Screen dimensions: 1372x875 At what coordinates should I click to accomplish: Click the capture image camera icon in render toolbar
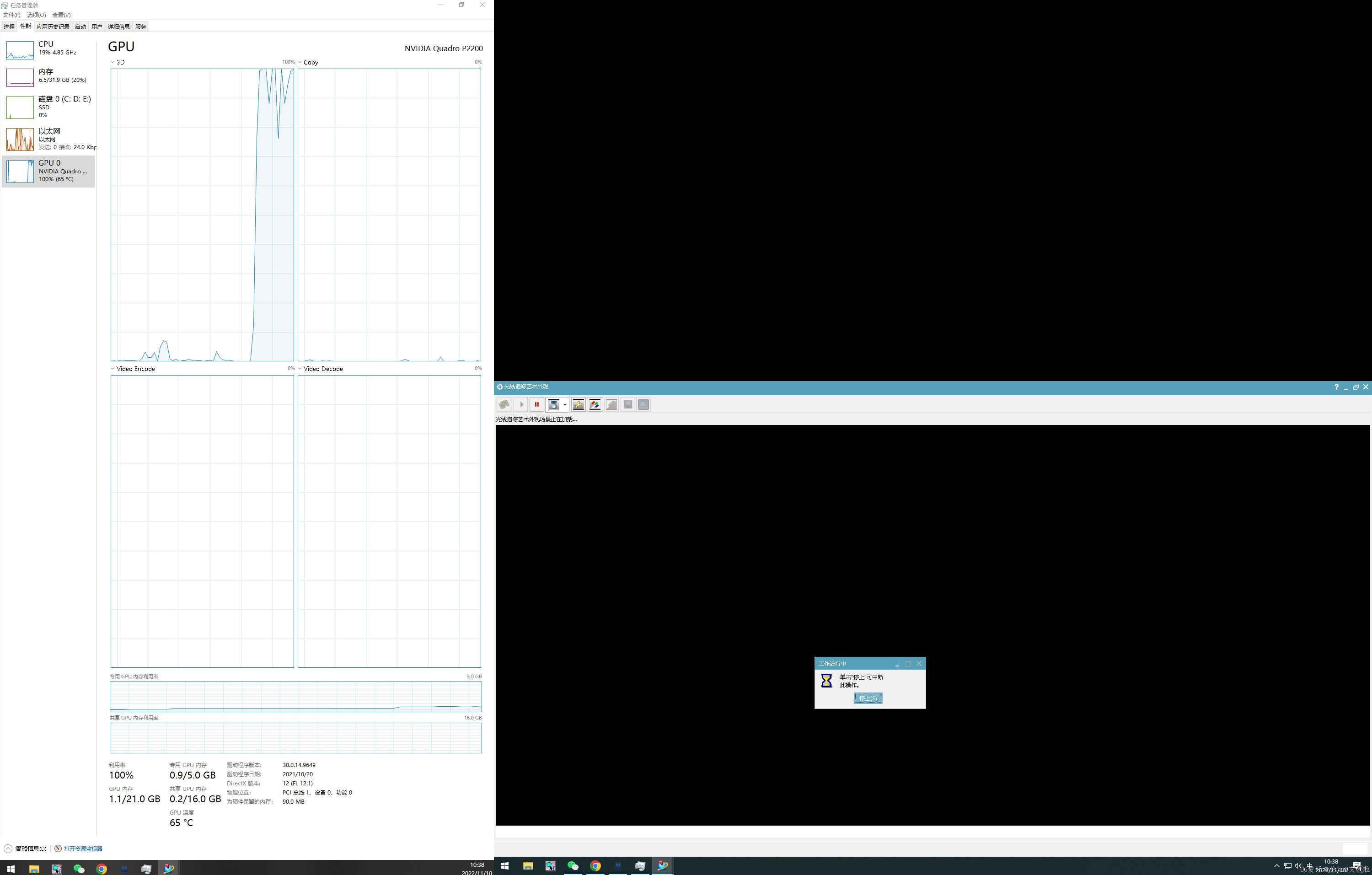click(x=553, y=404)
